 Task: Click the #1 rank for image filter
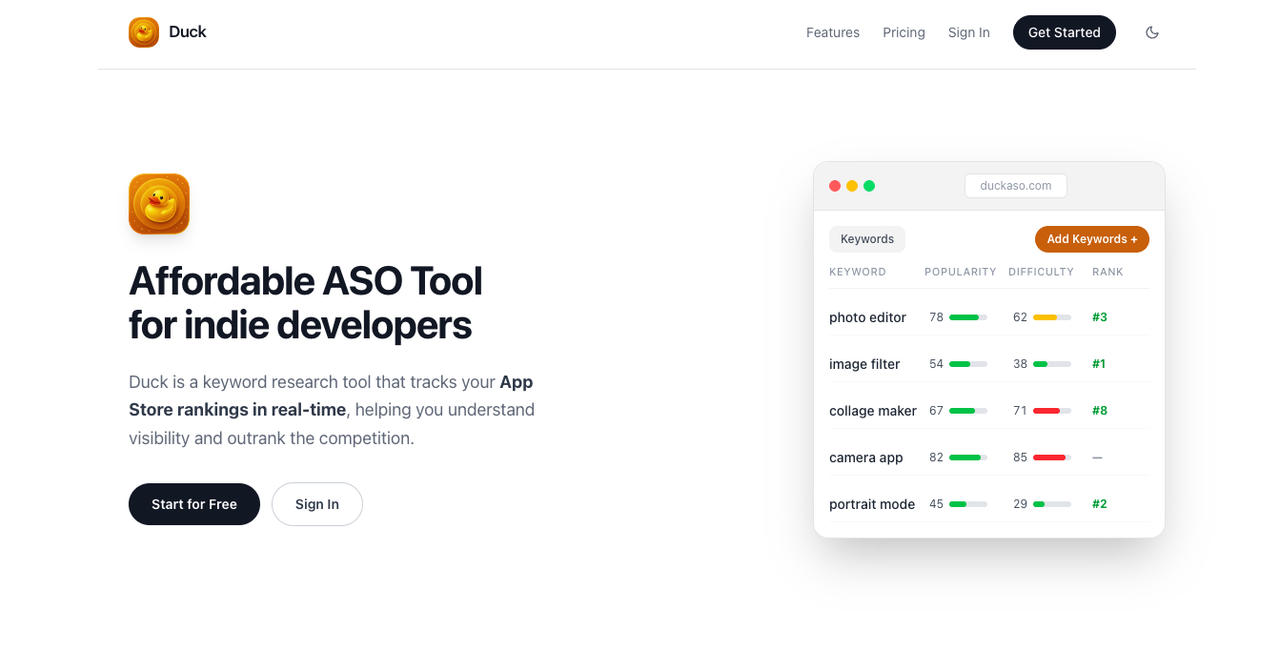pos(1099,364)
